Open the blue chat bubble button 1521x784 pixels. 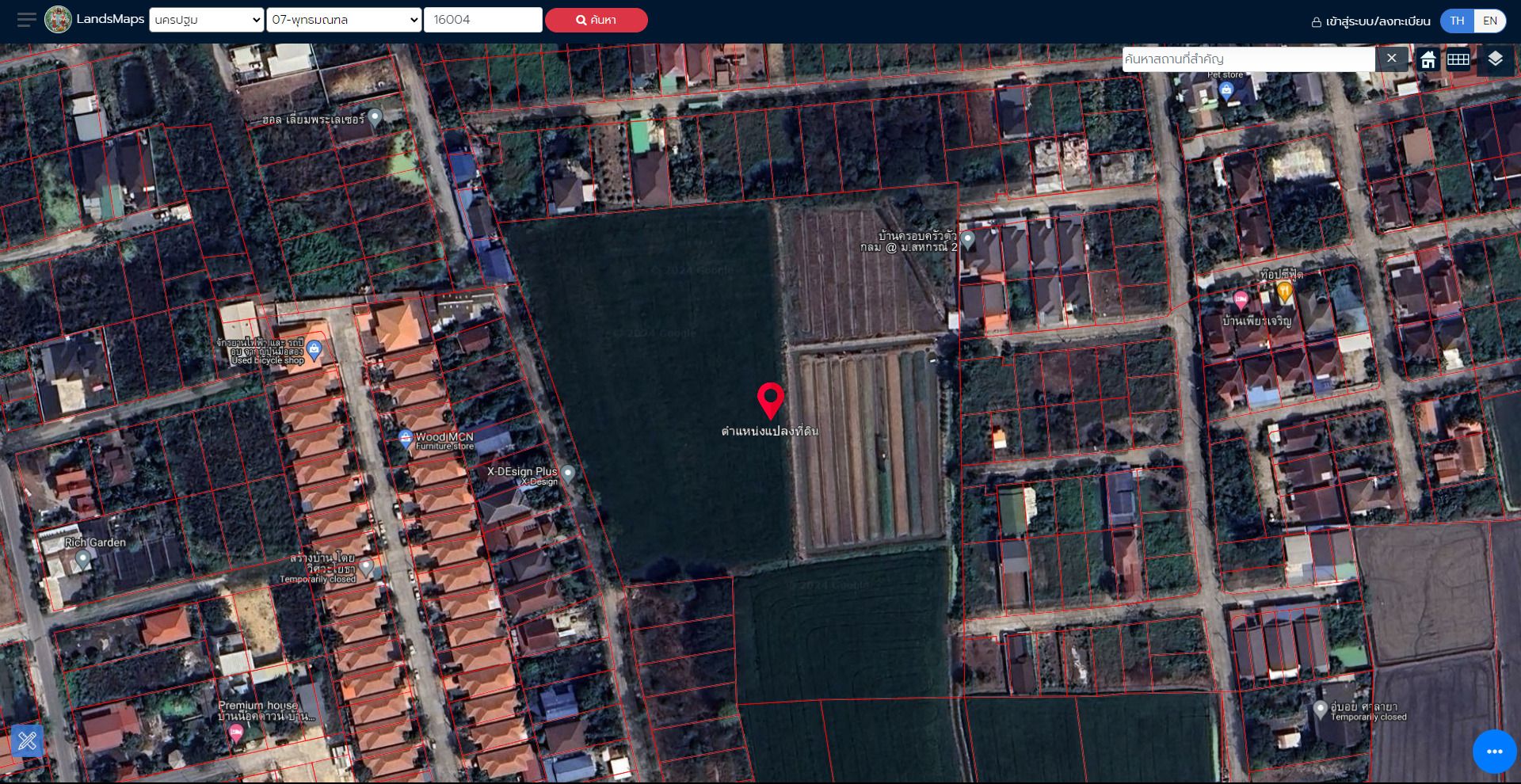[x=1494, y=752]
